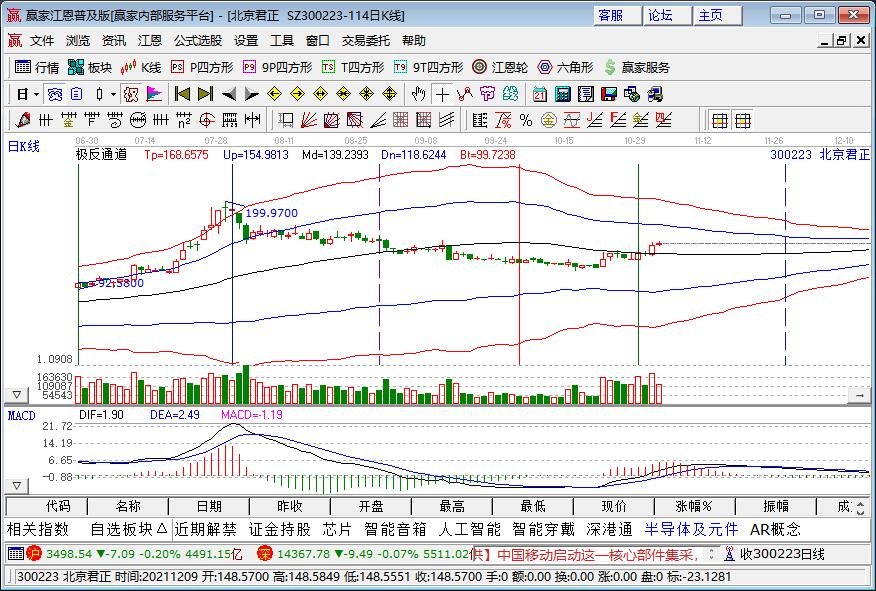Toggle the 行情 quotes view
This screenshot has width=876, height=591.
(37, 68)
